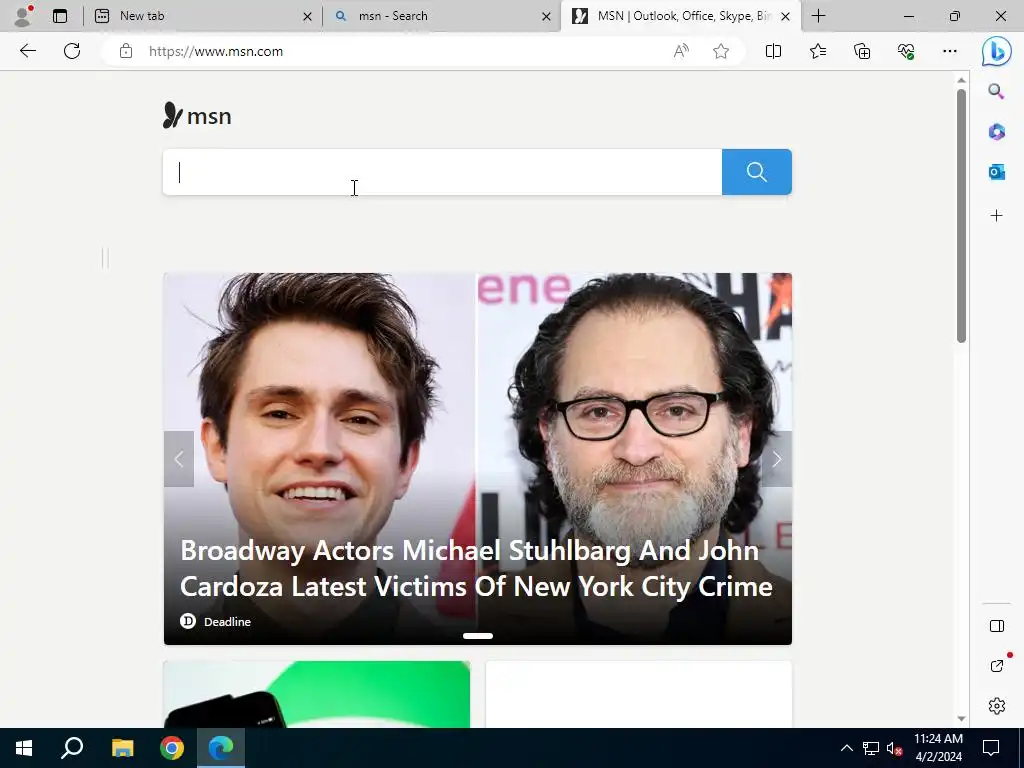1024x768 pixels.
Task: Open the taskbar clock and date
Action: [x=938, y=748]
